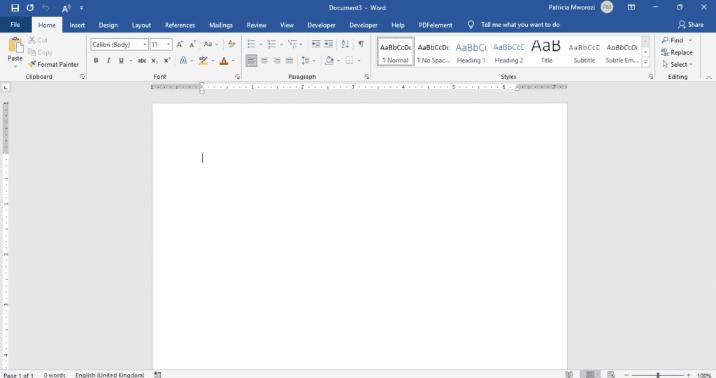Click Find in the Editing group
This screenshot has height=378, width=716.
tap(672, 40)
